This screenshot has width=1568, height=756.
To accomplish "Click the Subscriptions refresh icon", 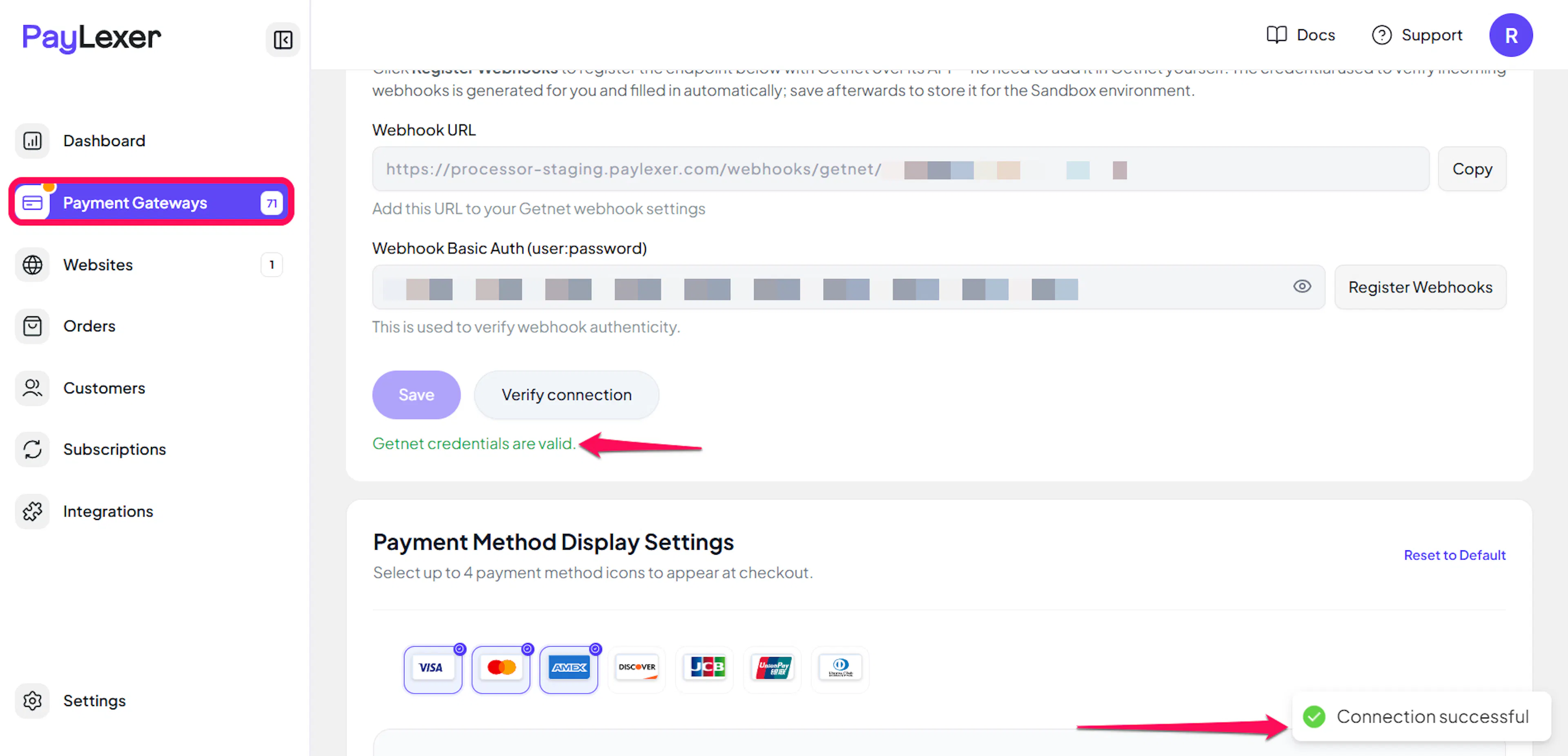I will coord(32,449).
